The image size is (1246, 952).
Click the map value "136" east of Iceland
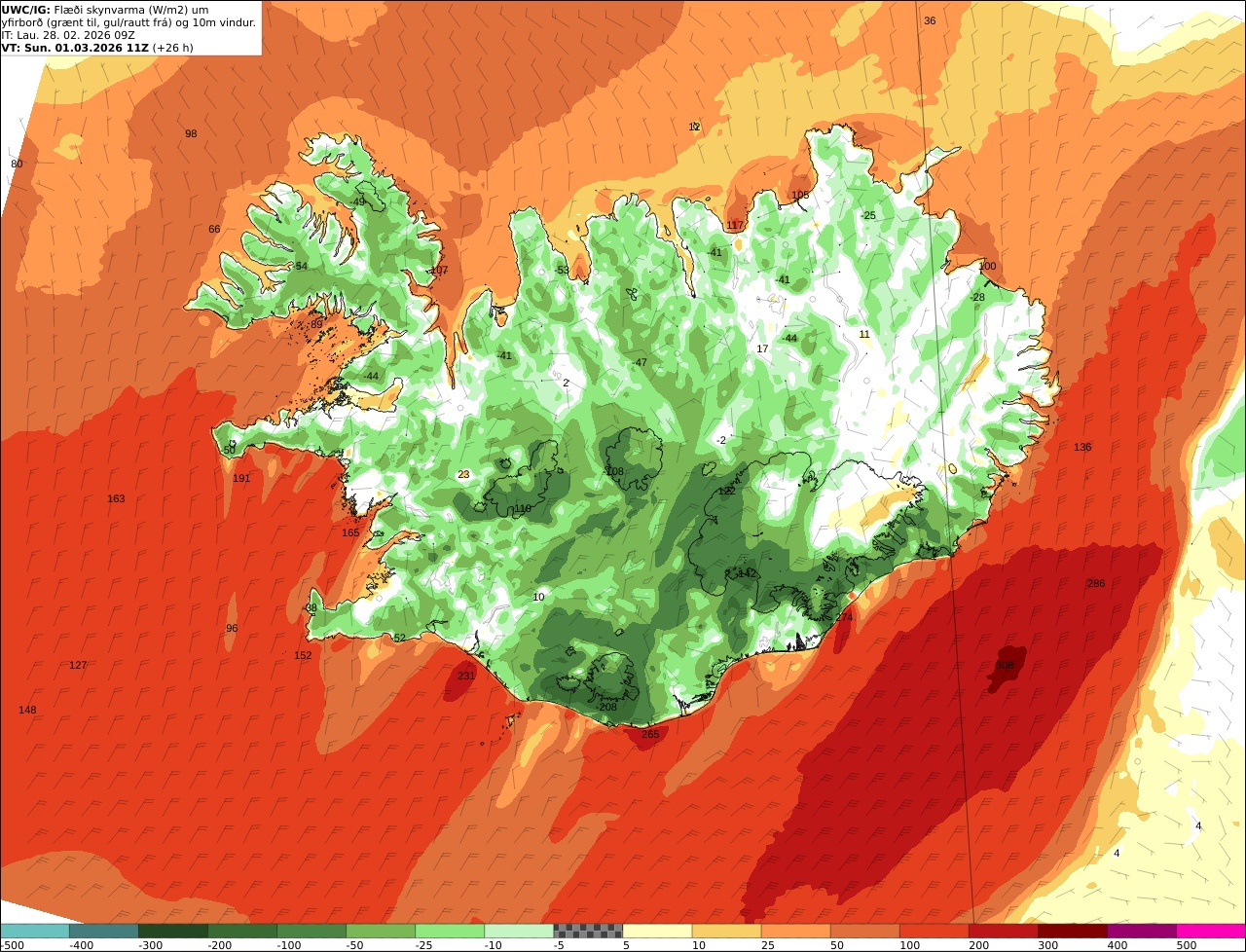point(1082,448)
